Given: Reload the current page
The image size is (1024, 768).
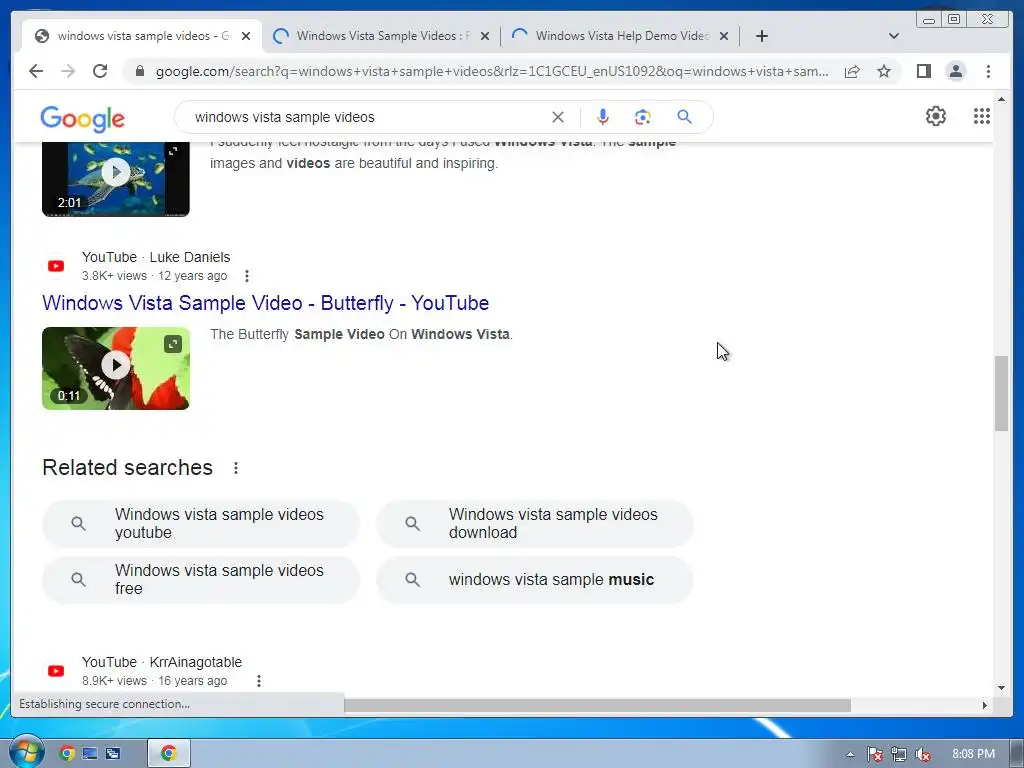Looking at the screenshot, I should [x=100, y=71].
